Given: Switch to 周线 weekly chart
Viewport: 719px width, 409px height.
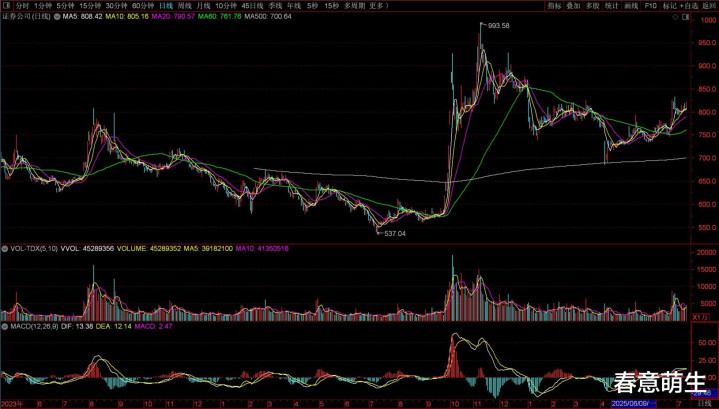Looking at the screenshot, I should (184, 6).
